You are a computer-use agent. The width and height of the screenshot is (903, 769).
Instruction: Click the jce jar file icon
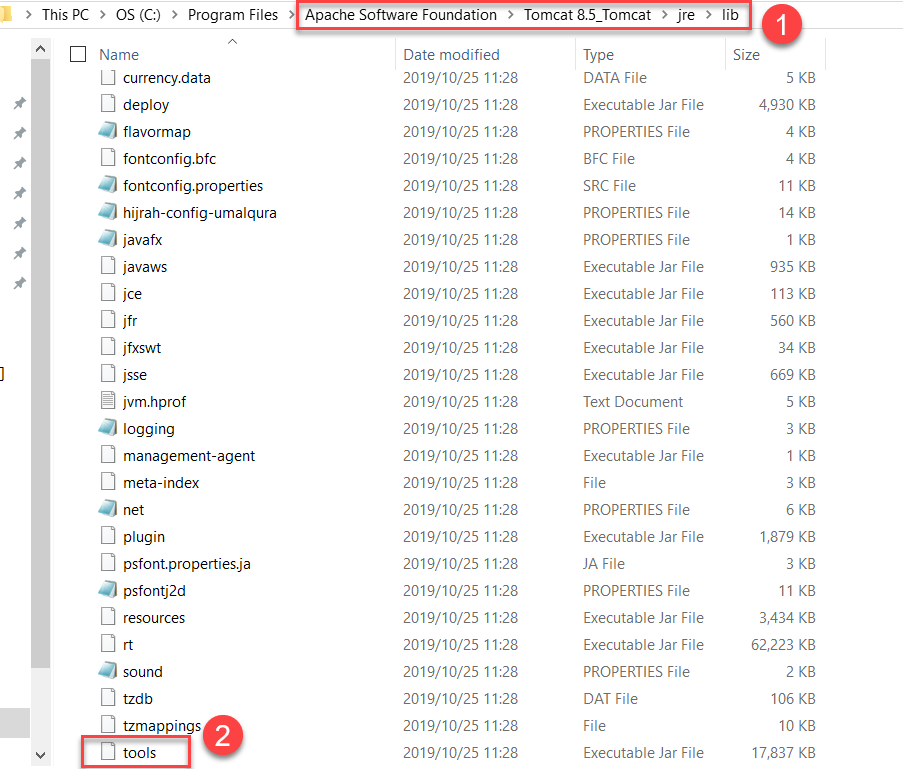click(108, 293)
